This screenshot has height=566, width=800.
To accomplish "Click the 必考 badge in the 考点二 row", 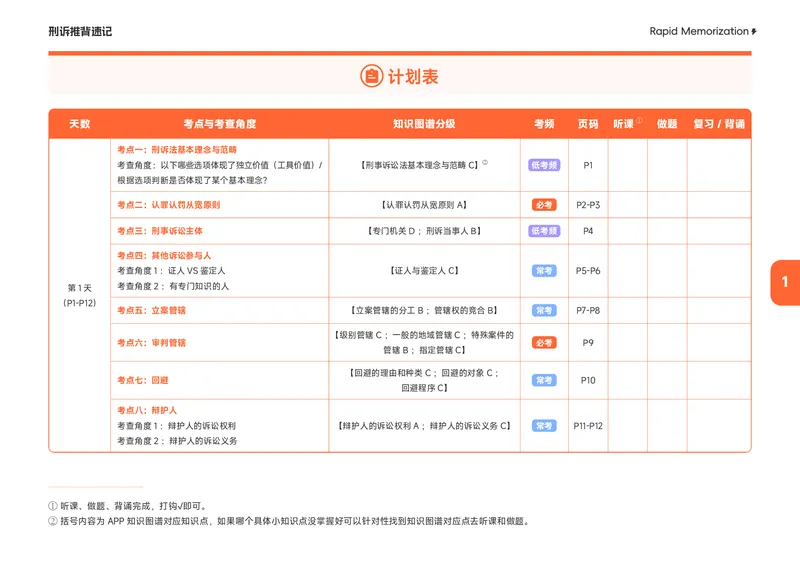I will [x=544, y=205].
